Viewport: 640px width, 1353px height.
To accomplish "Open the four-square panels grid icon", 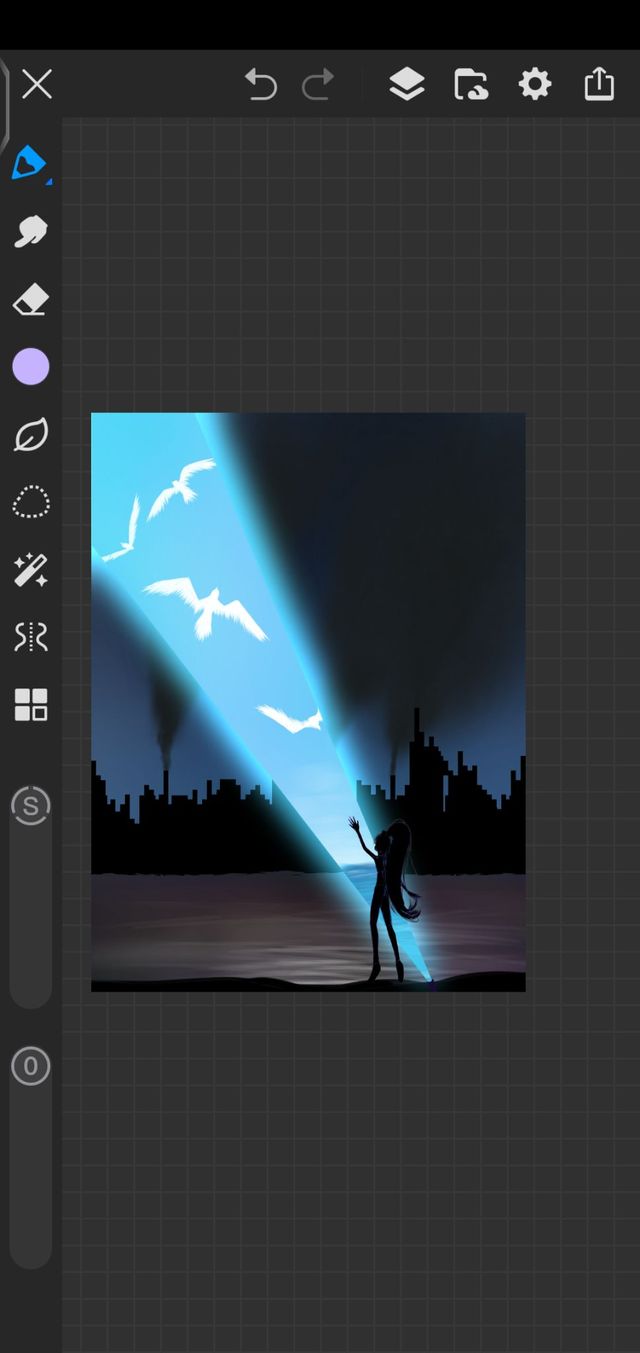I will 30,704.
